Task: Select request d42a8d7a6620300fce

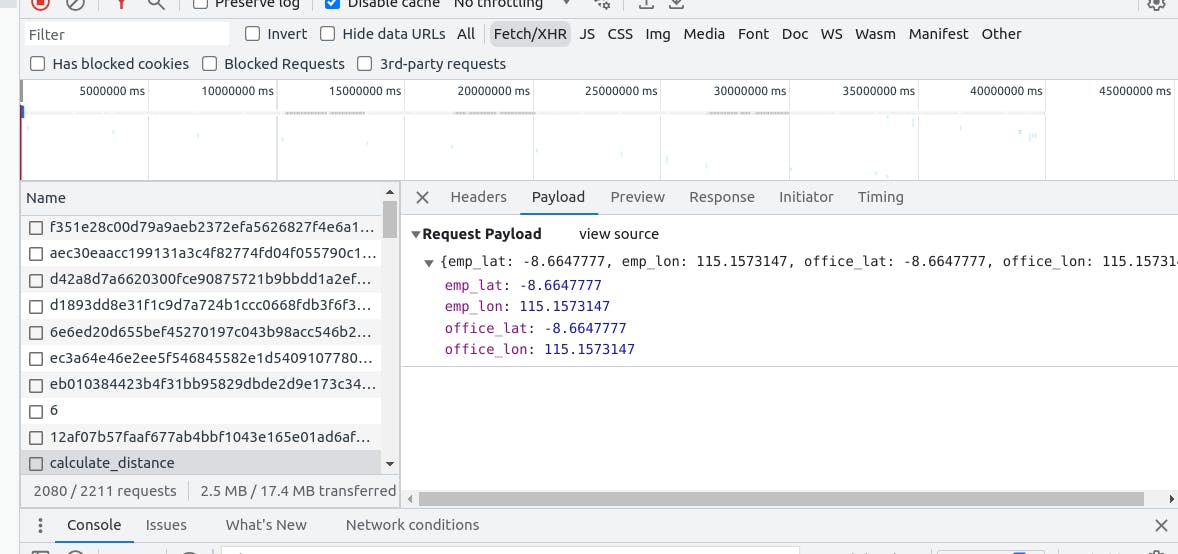Action: tap(212, 280)
